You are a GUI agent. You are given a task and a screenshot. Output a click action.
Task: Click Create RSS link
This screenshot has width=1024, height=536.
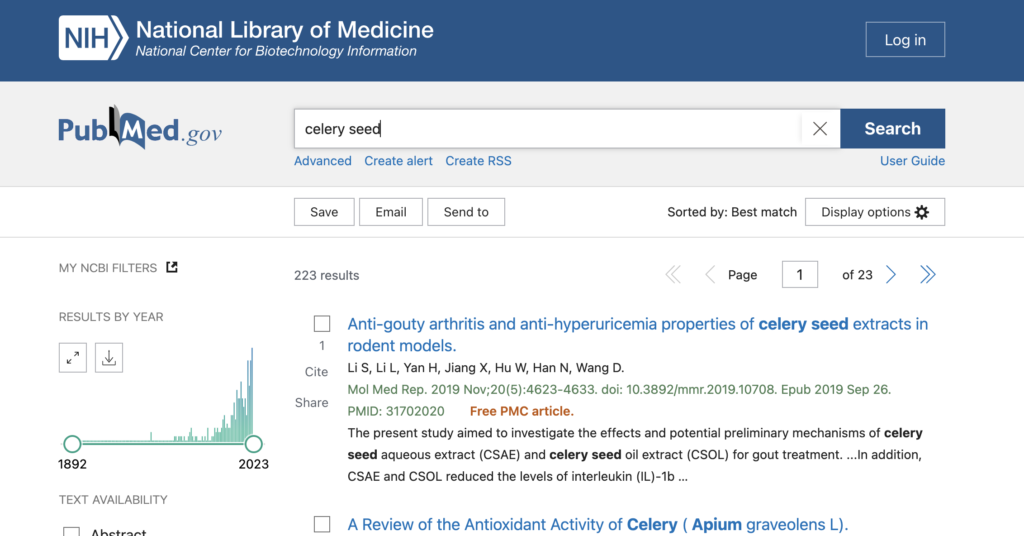[x=478, y=161]
